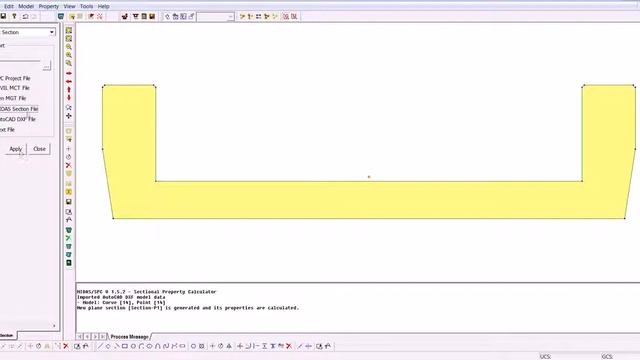Open the View menu
The height and width of the screenshot is (360, 640).
[69, 6]
